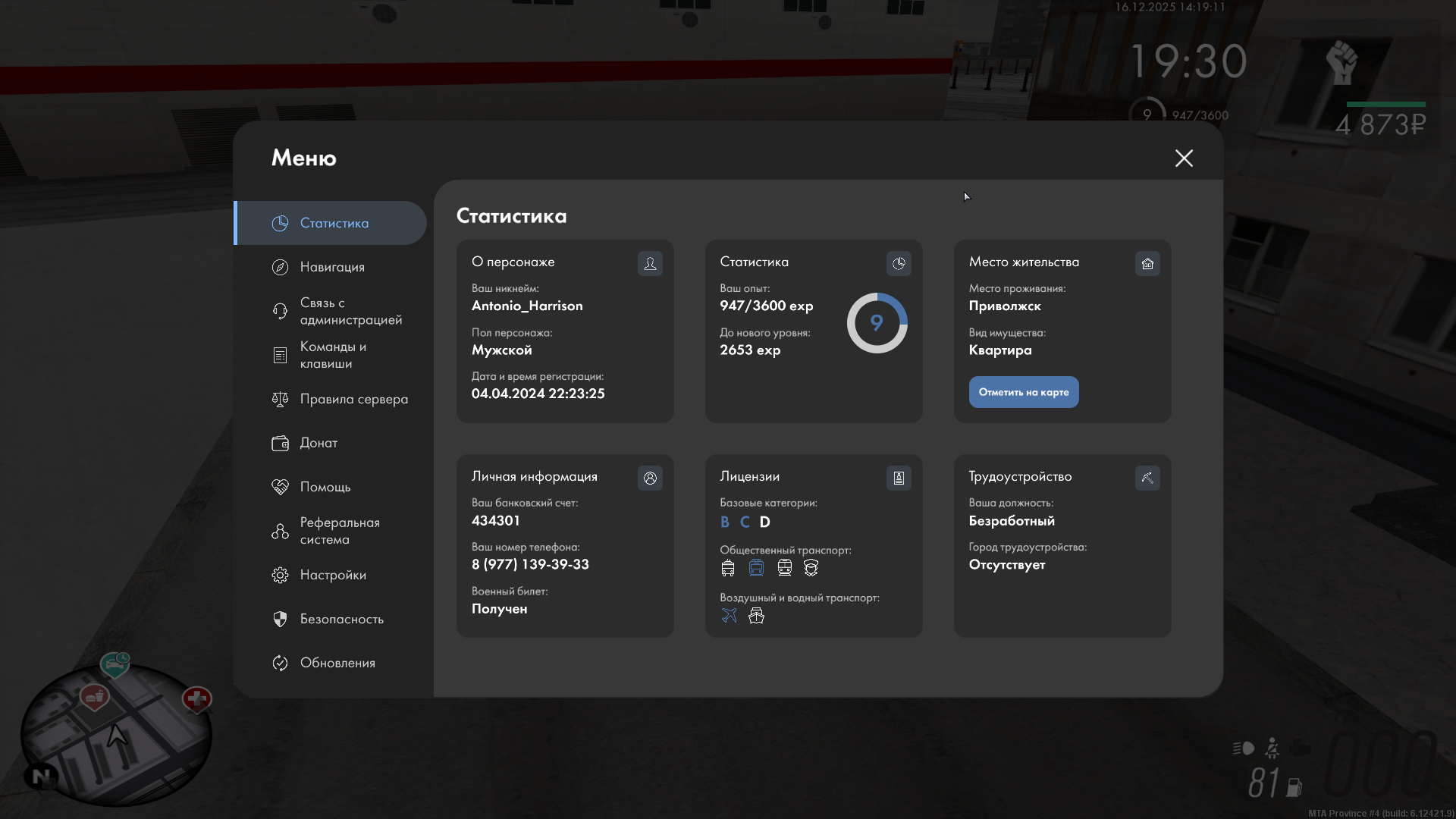The image size is (1456, 819).
Task: Click the hammer icon in Трудоустройство card
Action: click(1147, 478)
